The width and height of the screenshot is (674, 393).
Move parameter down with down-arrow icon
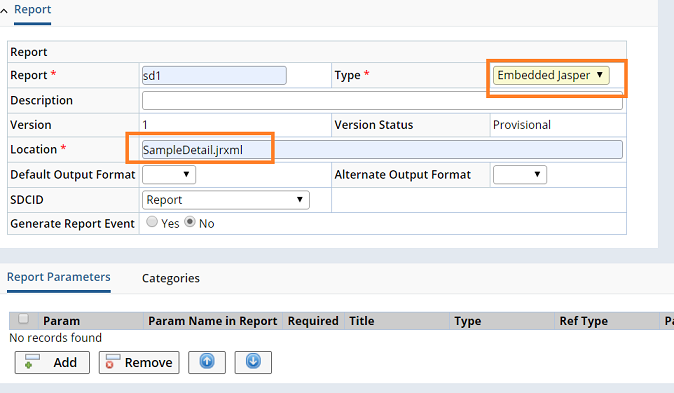coord(253,362)
